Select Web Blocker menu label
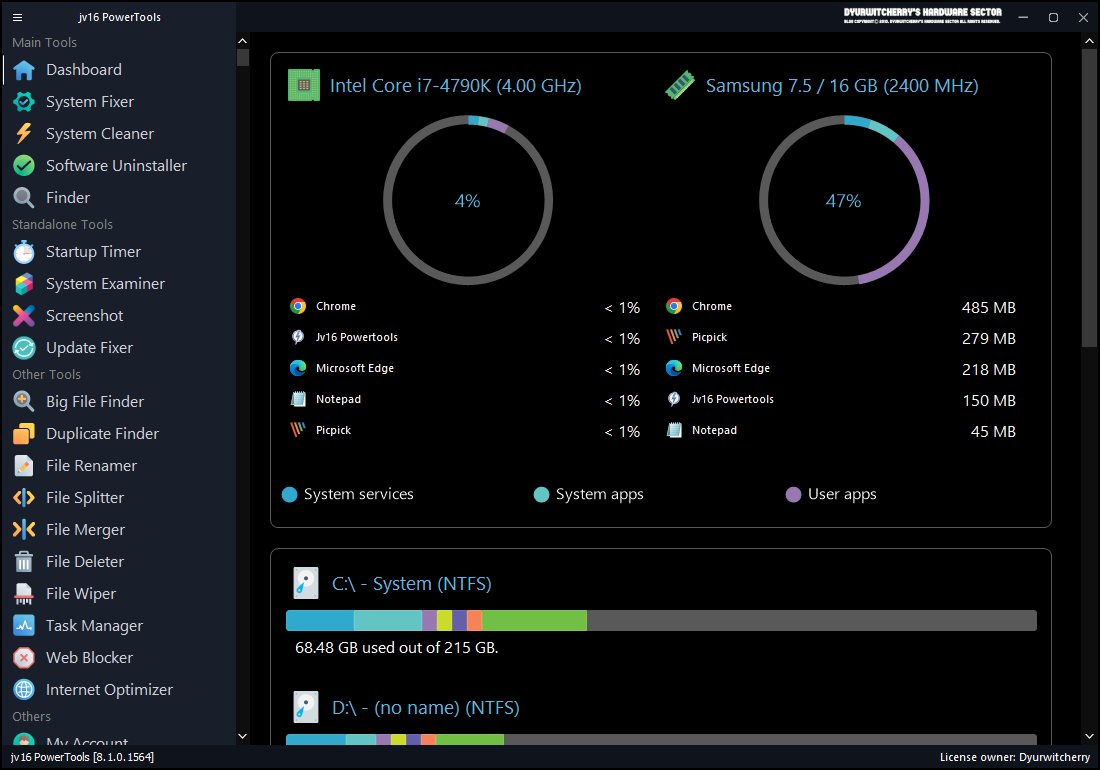Viewport: 1100px width, 770px height. tap(90, 658)
